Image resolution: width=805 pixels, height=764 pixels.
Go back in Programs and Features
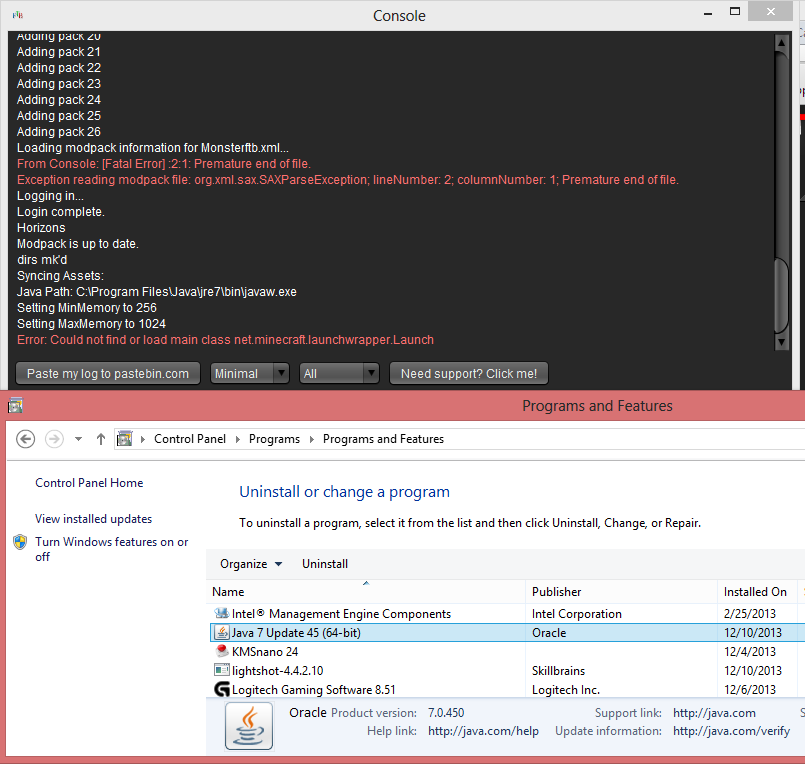[26, 439]
